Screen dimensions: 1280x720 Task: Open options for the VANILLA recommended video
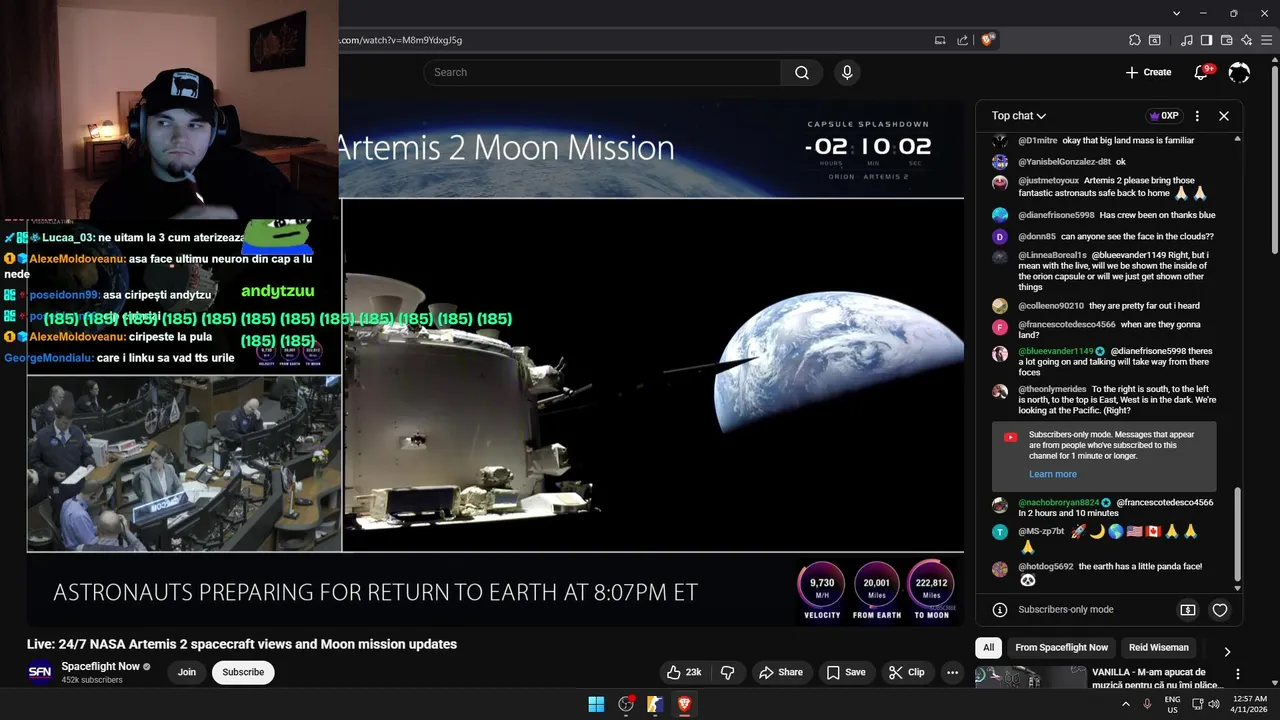click(x=1238, y=674)
